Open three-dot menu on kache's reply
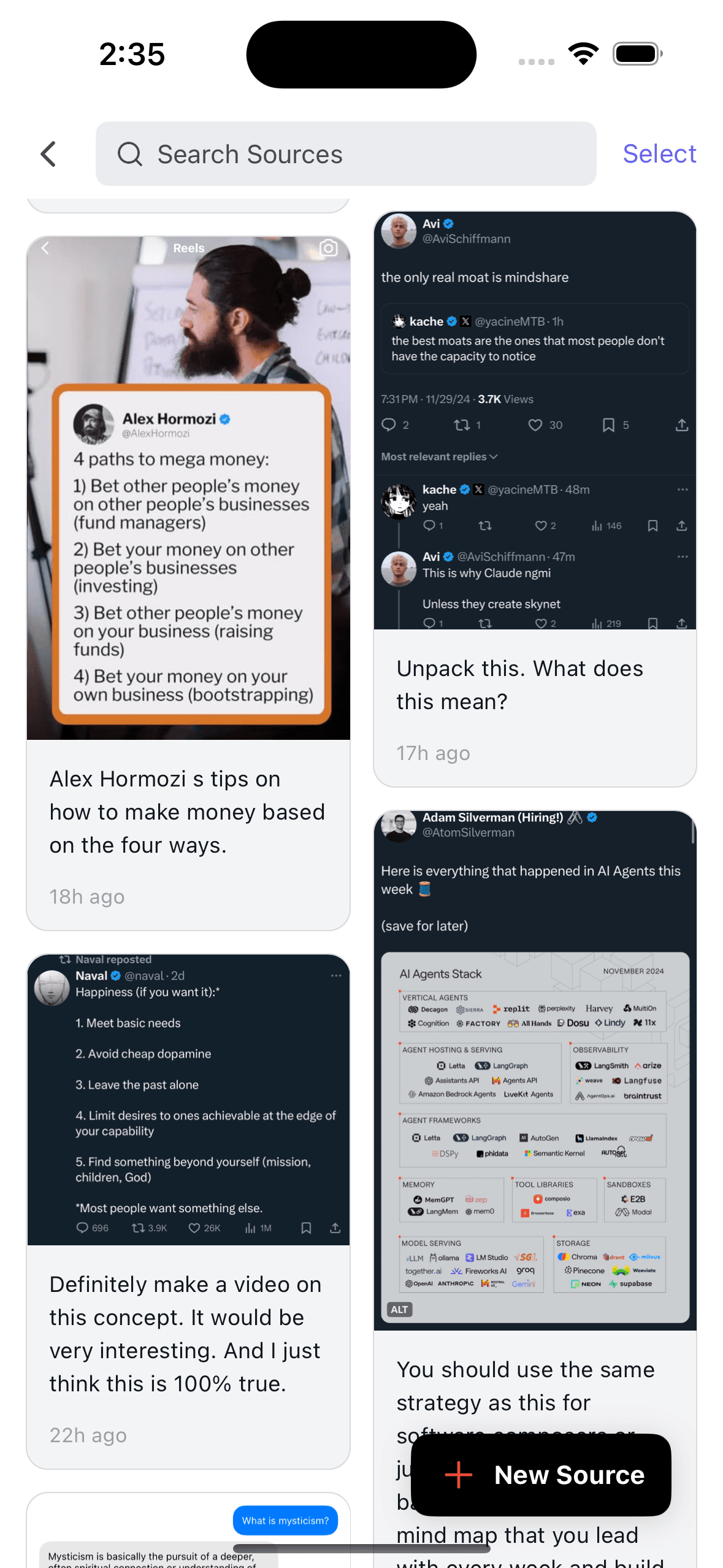The image size is (723, 1568). tap(683, 490)
